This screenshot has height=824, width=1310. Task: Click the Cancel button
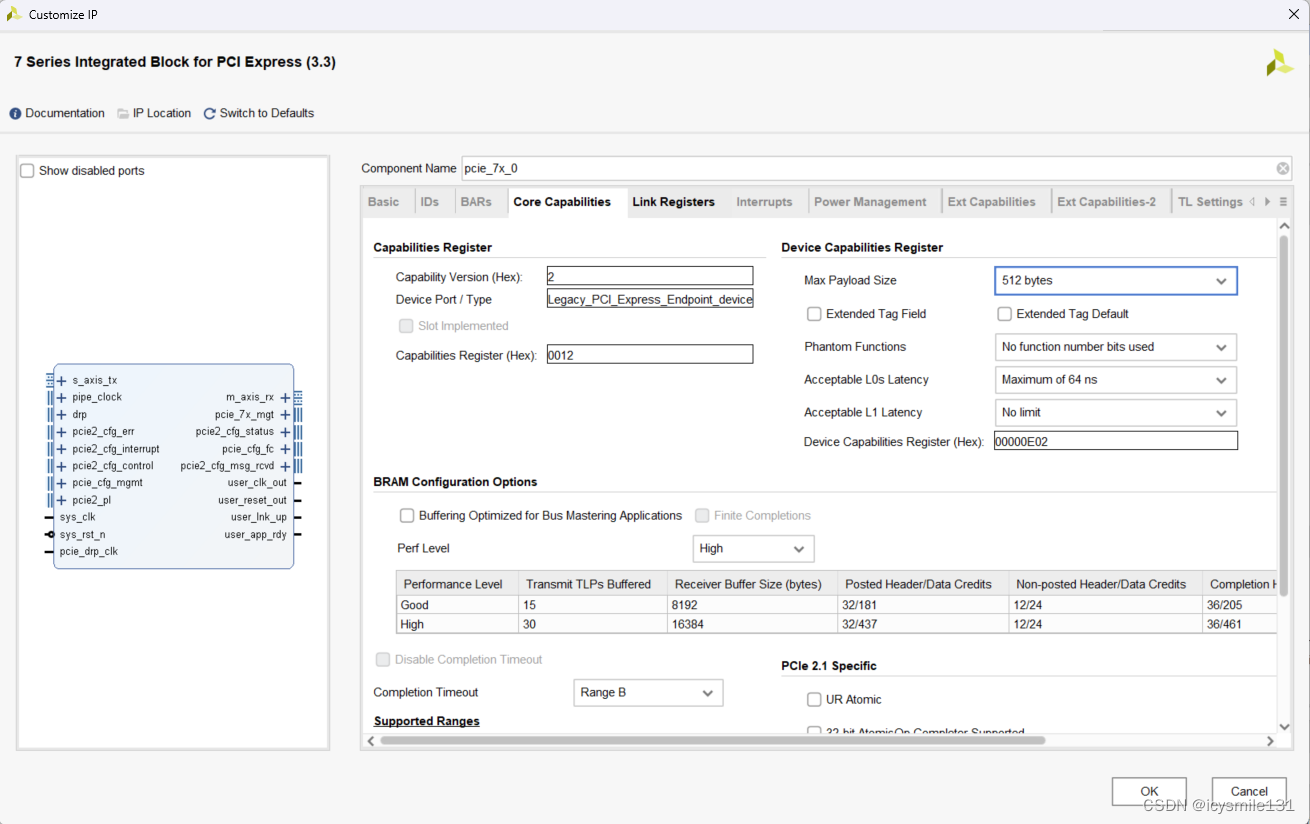tap(1249, 792)
